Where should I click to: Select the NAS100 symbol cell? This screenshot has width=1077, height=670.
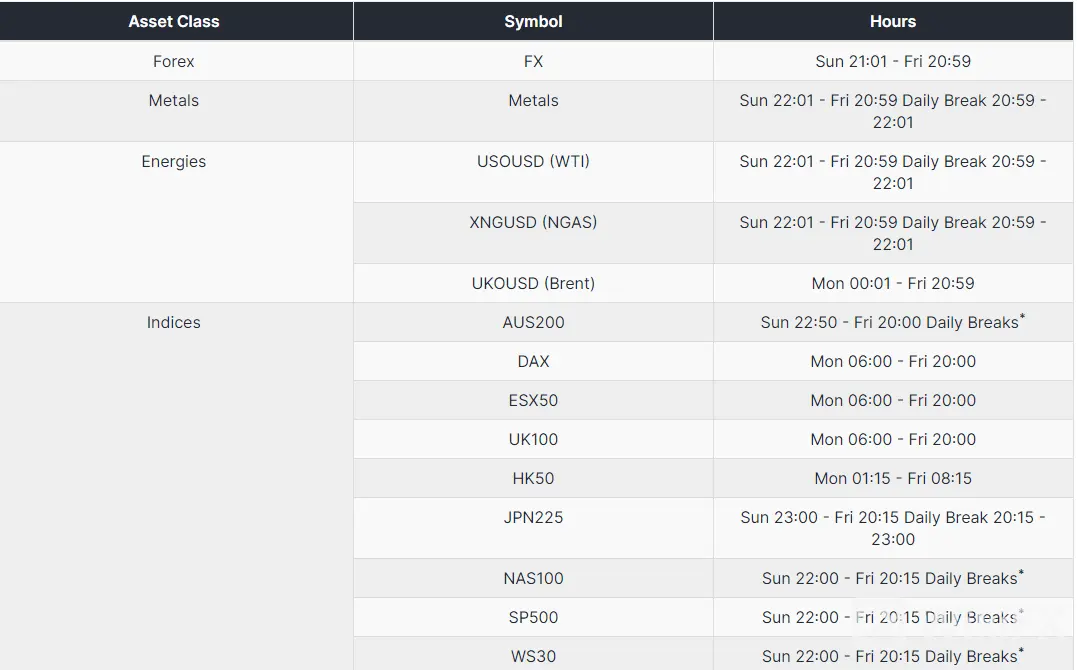click(x=533, y=579)
